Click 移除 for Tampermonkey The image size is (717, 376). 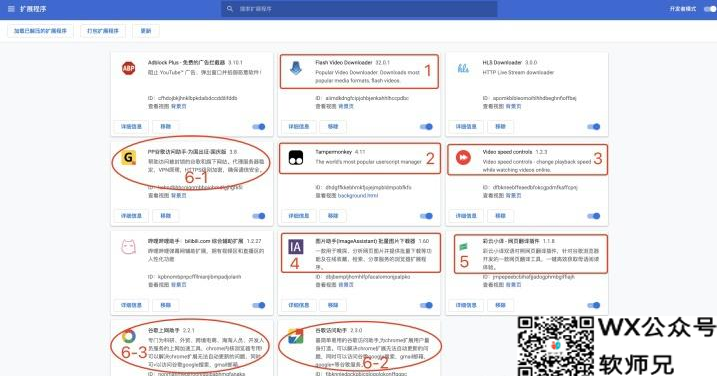[x=333, y=216]
